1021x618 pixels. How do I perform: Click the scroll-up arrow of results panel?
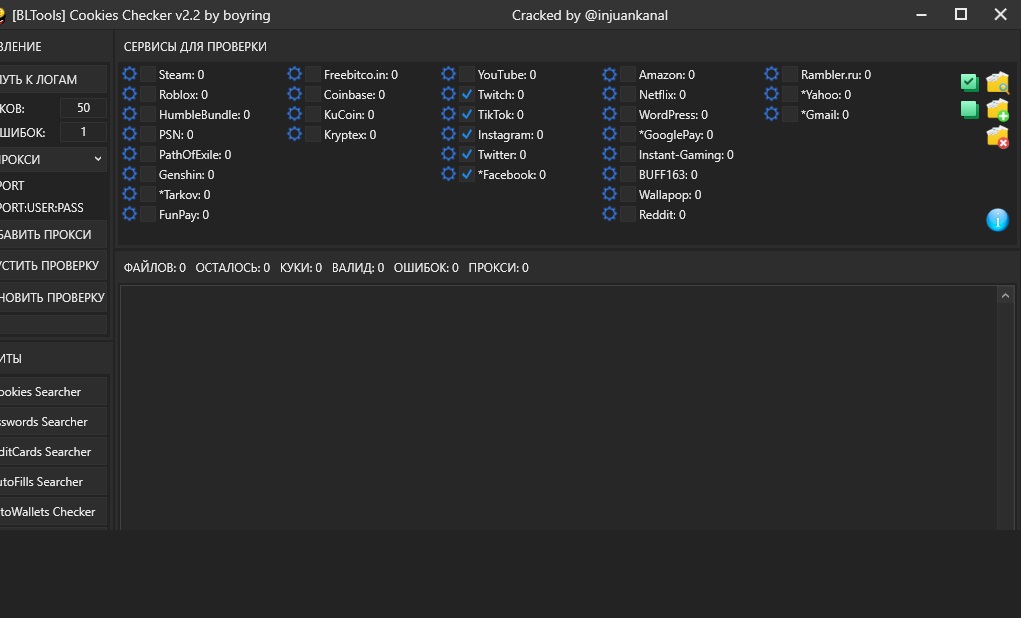click(1006, 296)
